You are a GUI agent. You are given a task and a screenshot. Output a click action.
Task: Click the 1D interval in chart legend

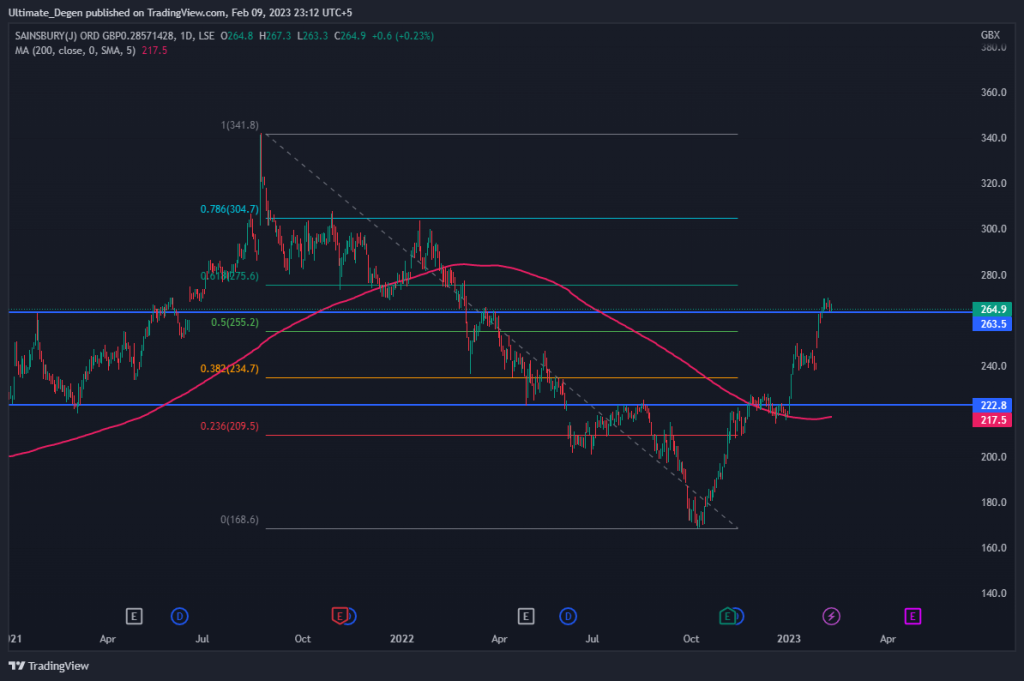point(187,36)
